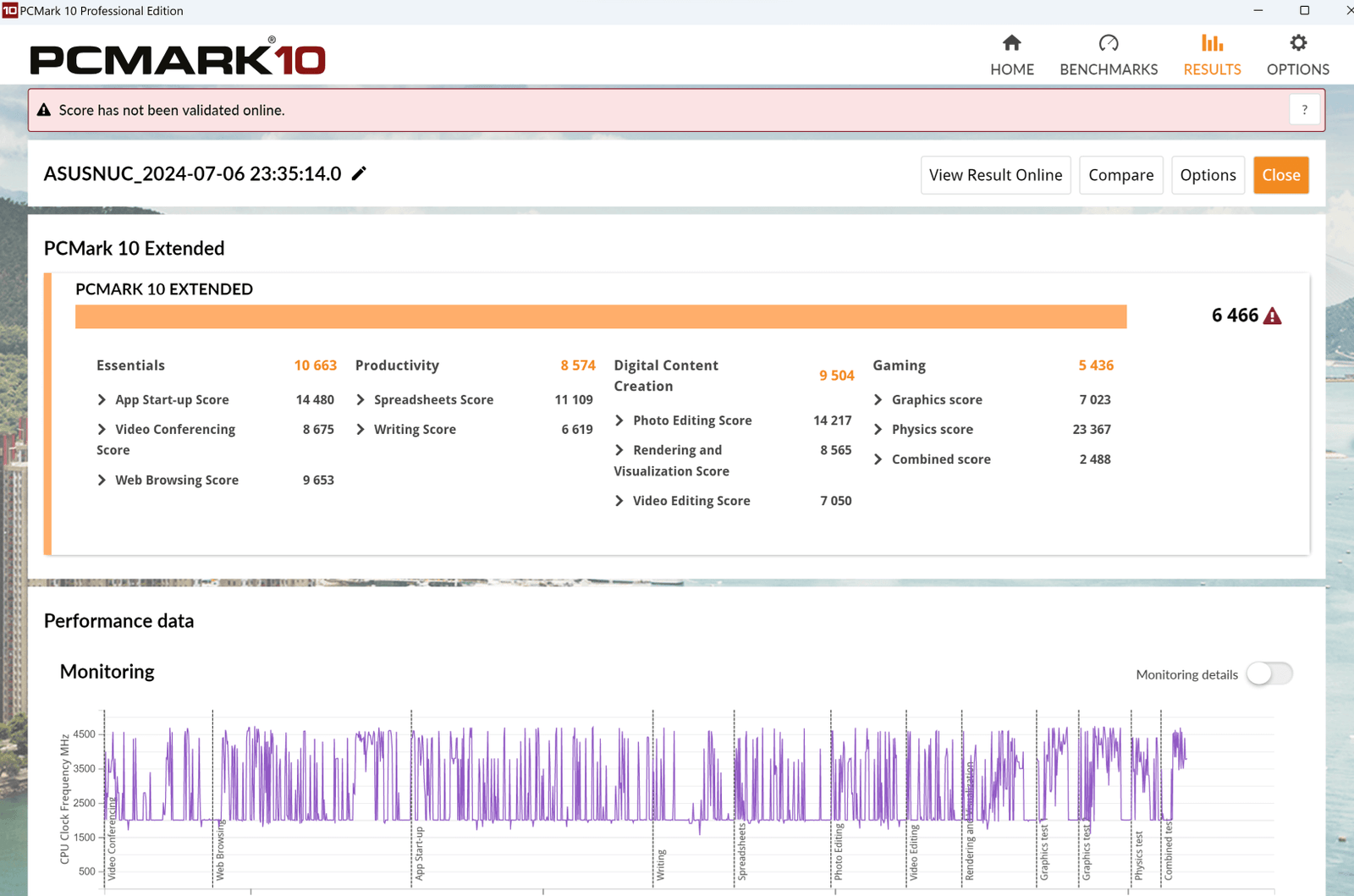Click the orange Close button

1280,175
